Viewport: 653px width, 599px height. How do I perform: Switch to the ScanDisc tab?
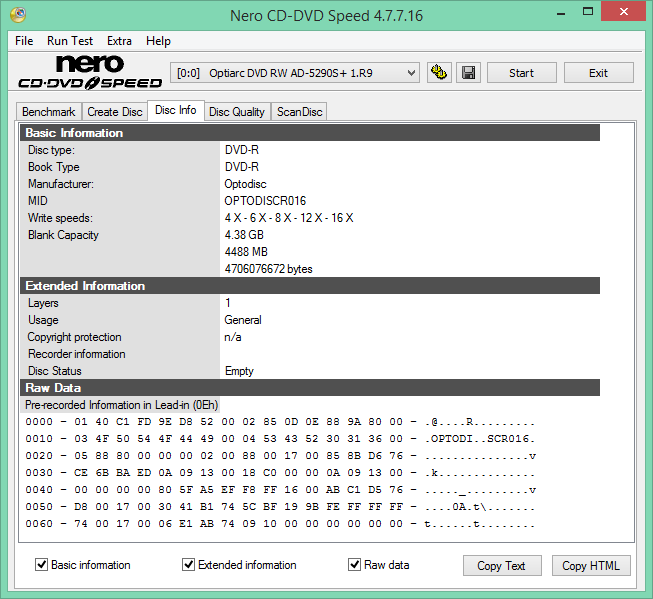(299, 112)
